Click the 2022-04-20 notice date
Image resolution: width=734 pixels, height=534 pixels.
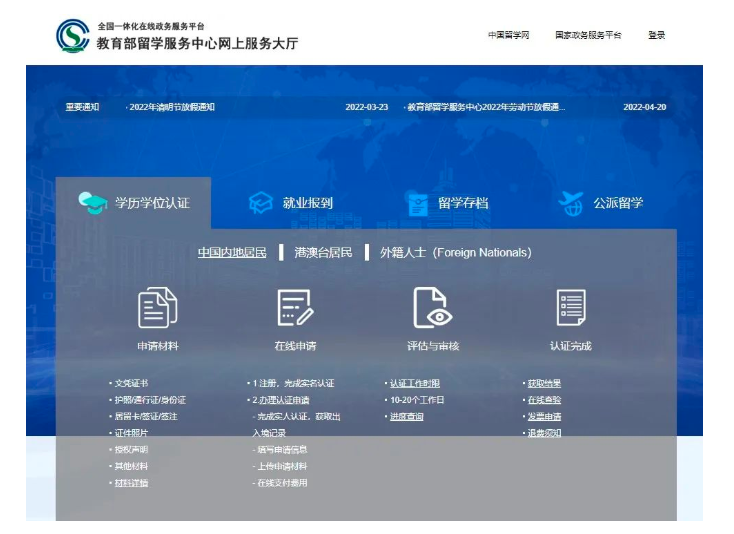point(645,107)
